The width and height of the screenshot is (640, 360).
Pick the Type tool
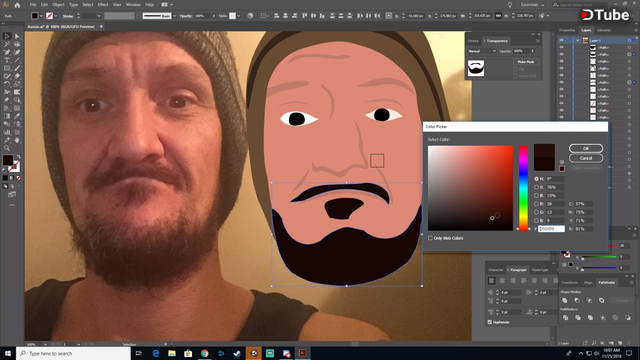point(7,60)
